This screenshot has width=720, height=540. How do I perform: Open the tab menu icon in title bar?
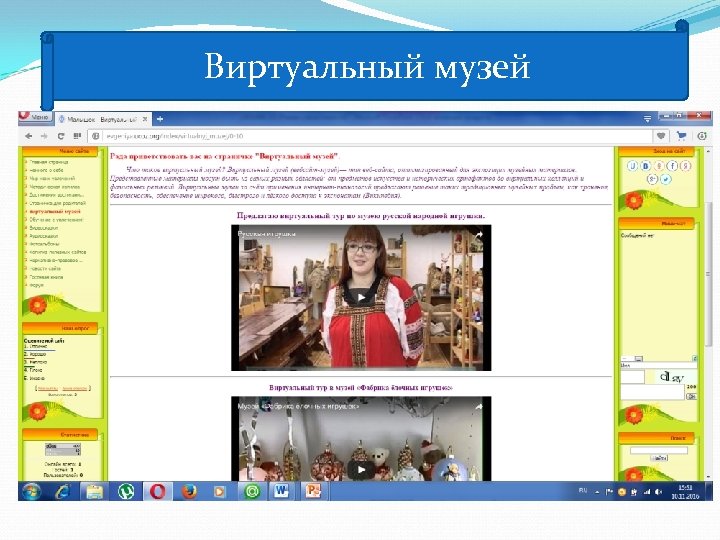tap(647, 119)
